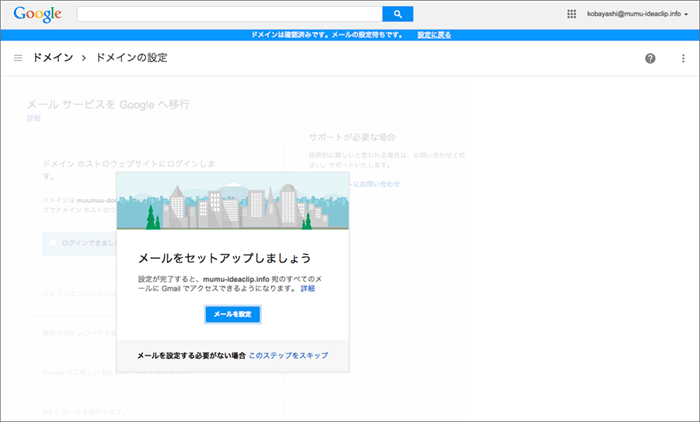Open the help question mark icon
This screenshot has height=422, width=700.
pyautogui.click(x=650, y=58)
